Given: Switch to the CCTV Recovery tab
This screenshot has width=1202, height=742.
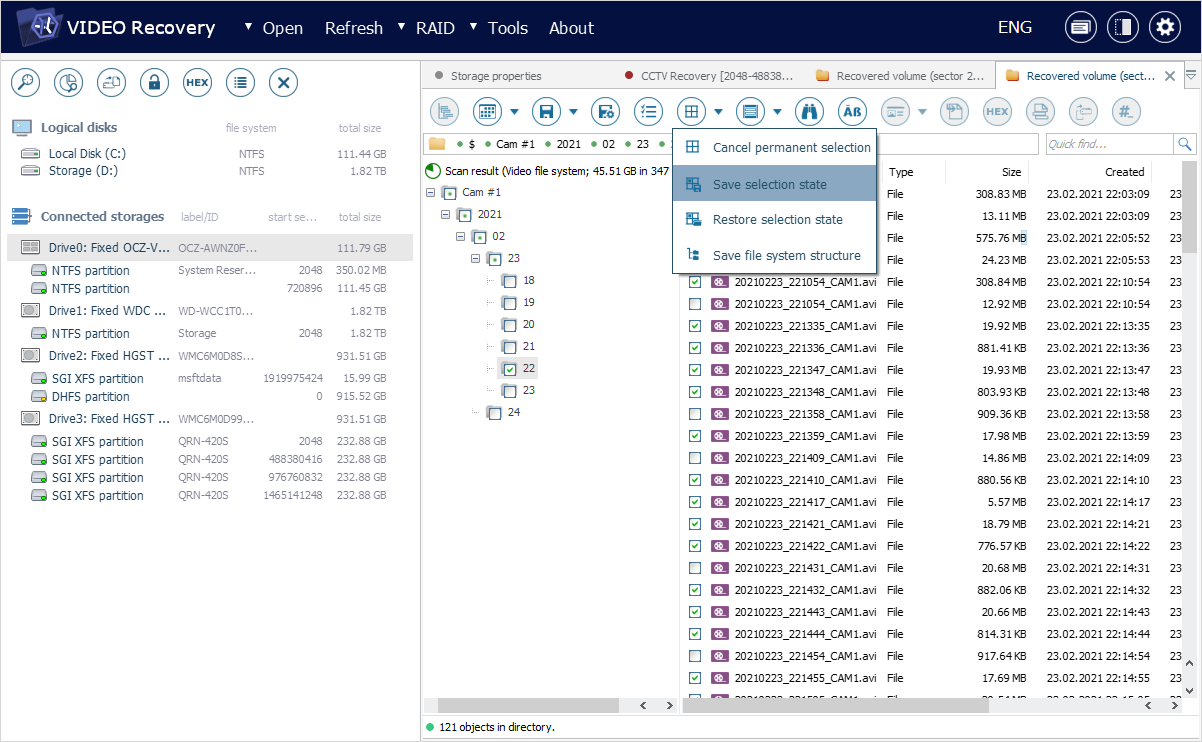Looking at the screenshot, I should coord(716,76).
